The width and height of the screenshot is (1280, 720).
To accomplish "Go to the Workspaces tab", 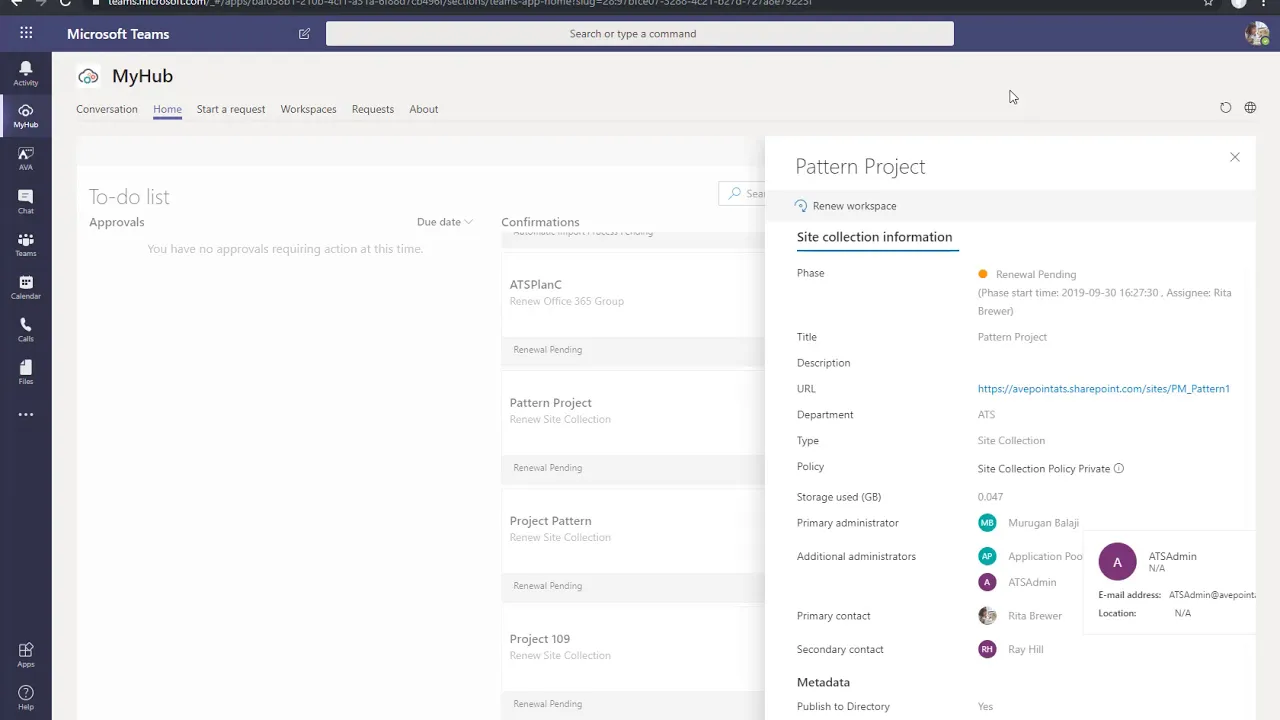I will pyautogui.click(x=308, y=109).
